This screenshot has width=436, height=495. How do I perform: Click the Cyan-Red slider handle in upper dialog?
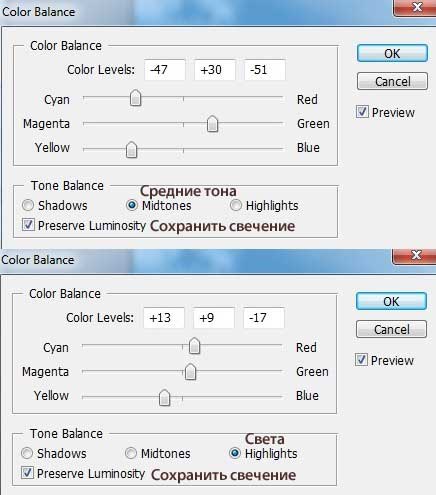tap(135, 98)
